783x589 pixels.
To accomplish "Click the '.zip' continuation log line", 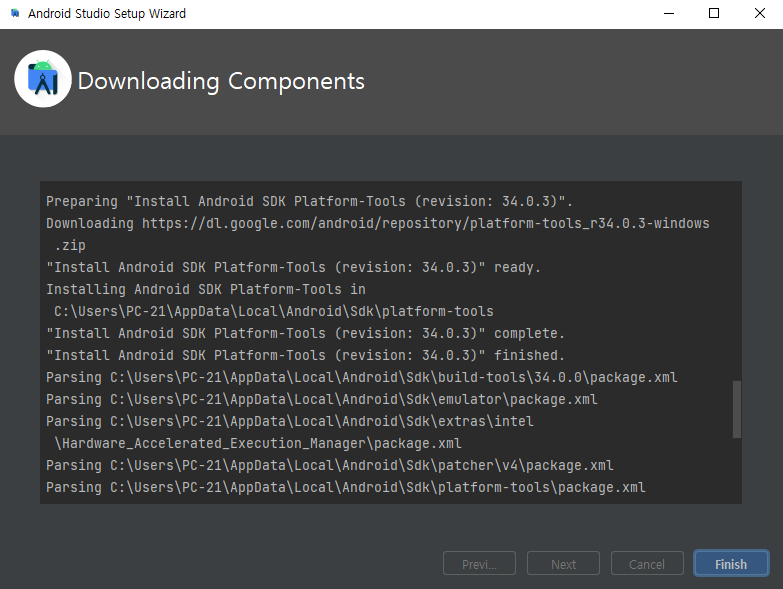I will coord(70,245).
